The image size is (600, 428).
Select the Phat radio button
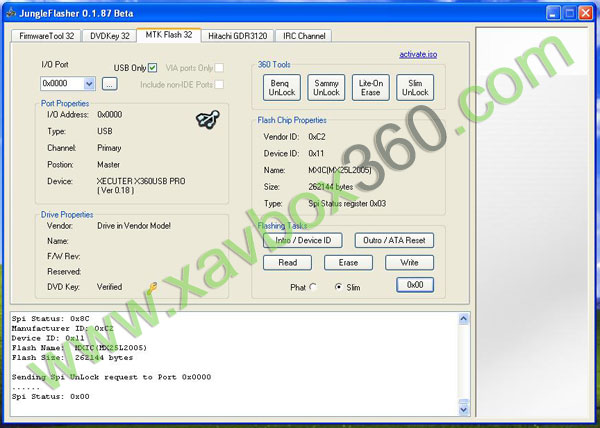pos(313,287)
